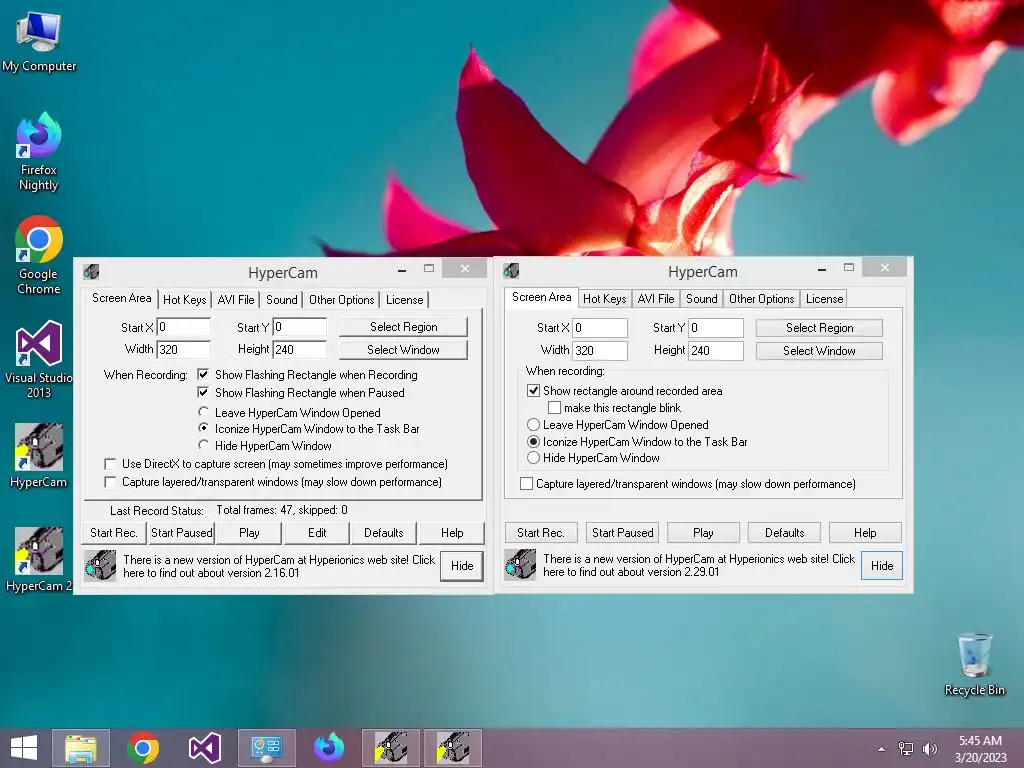Click camera icon beside version 2.29.01 notice
Screen dimensions: 1024x768
(520, 566)
